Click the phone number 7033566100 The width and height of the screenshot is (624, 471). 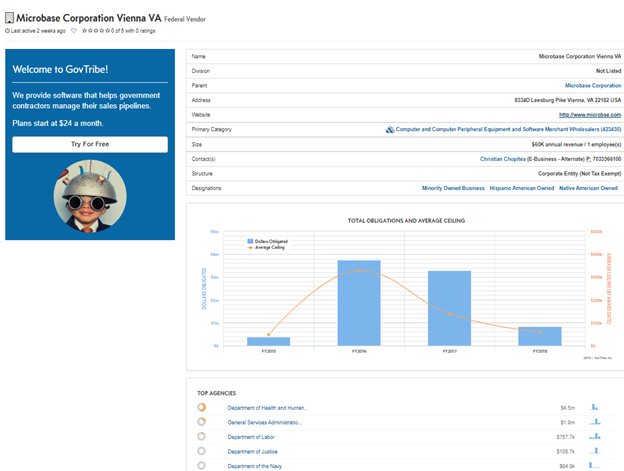click(607, 159)
